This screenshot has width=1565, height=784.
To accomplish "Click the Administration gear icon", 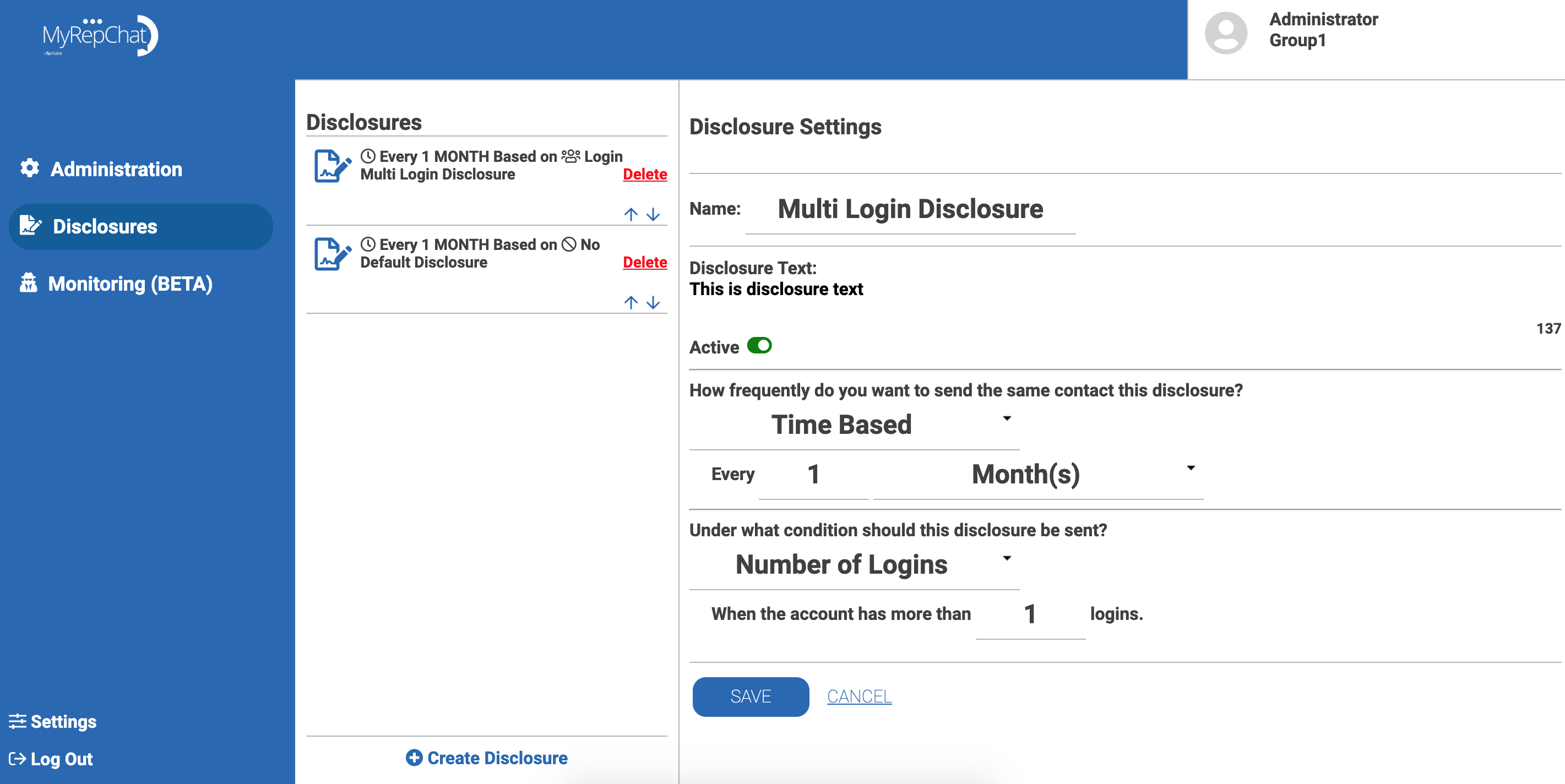I will (29, 168).
